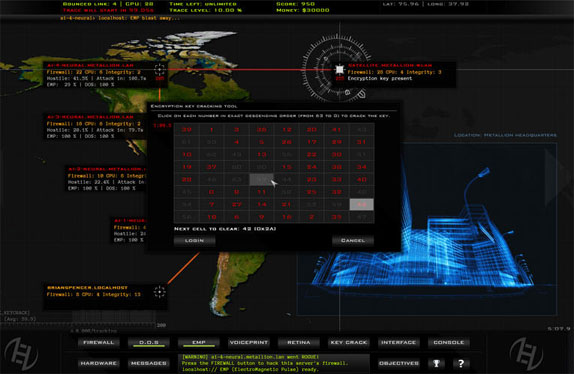Launch the Firewall attack tool

(x=98, y=343)
